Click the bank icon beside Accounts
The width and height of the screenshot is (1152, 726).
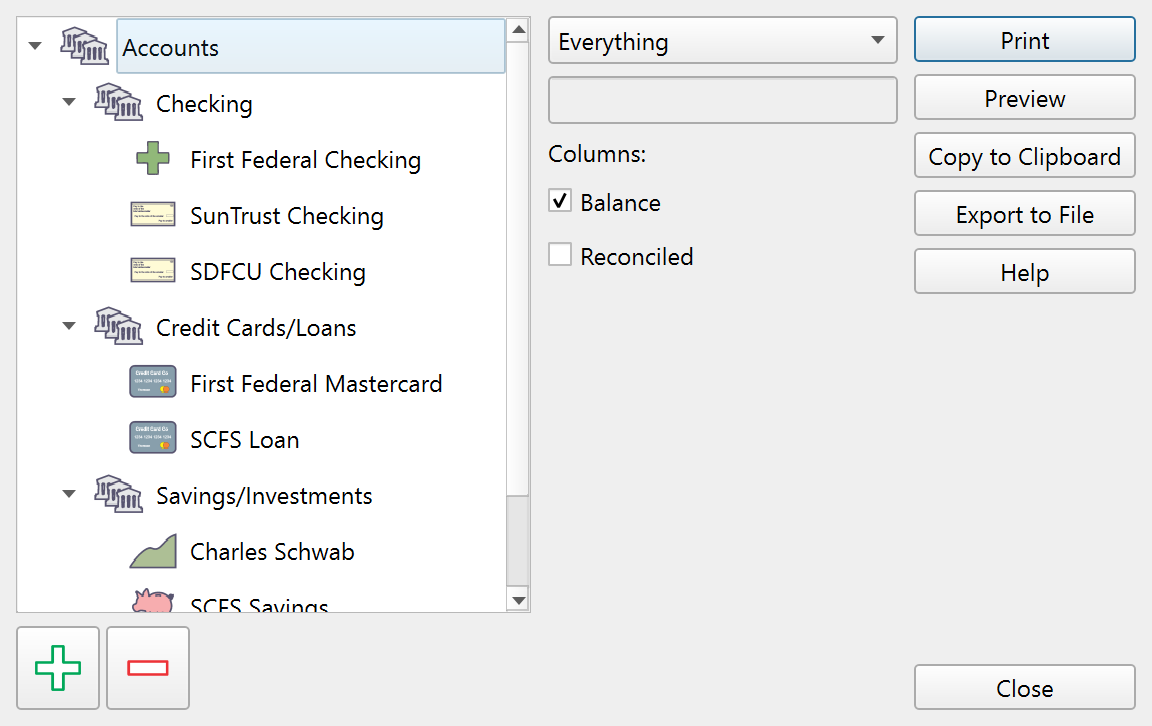84,46
